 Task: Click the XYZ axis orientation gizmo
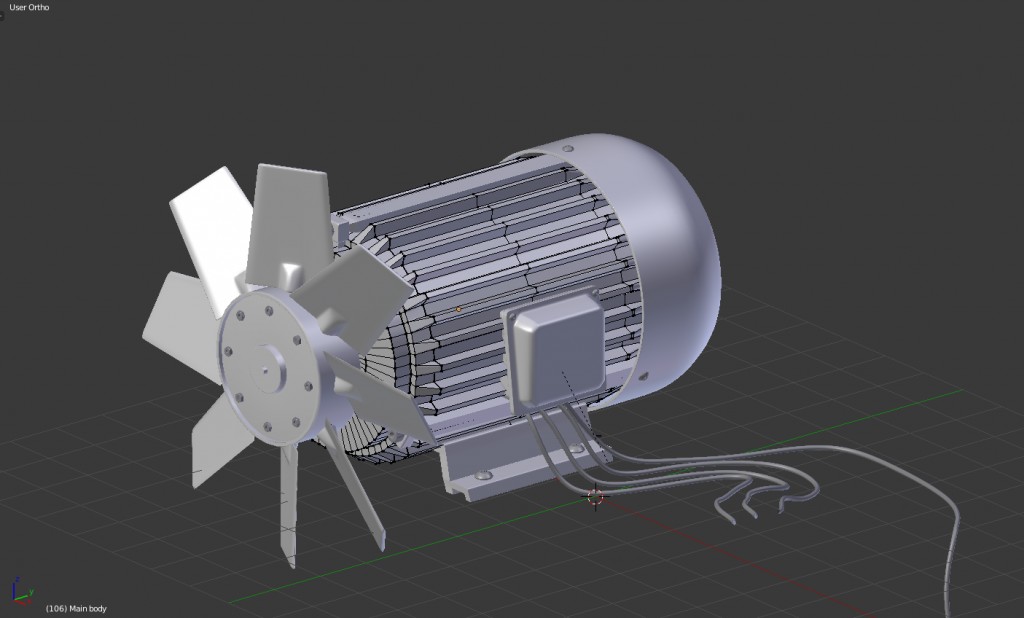pyautogui.click(x=18, y=592)
